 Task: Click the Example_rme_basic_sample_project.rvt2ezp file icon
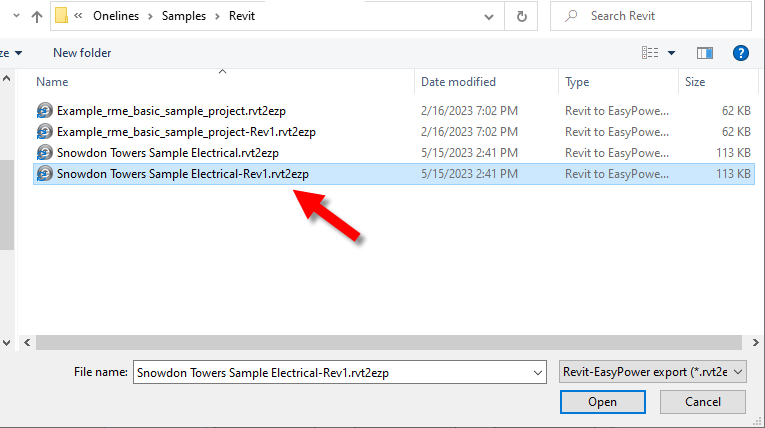coord(44,110)
